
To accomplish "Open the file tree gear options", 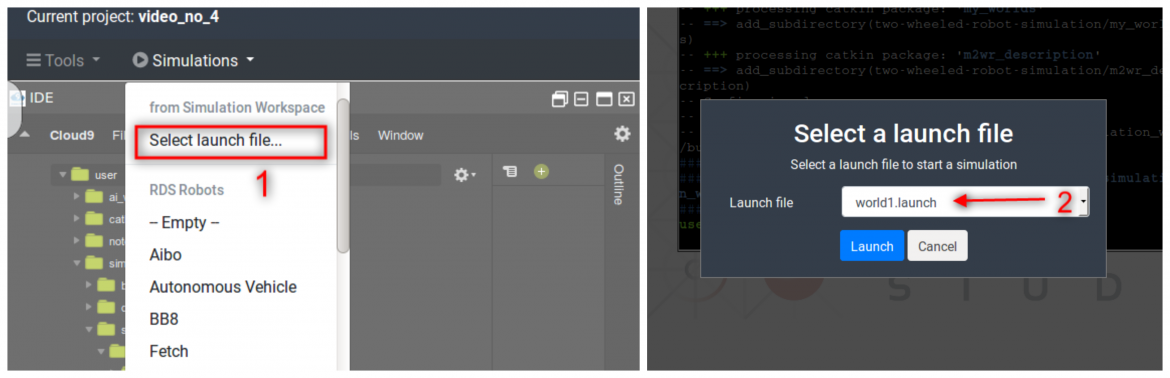I will point(463,175).
